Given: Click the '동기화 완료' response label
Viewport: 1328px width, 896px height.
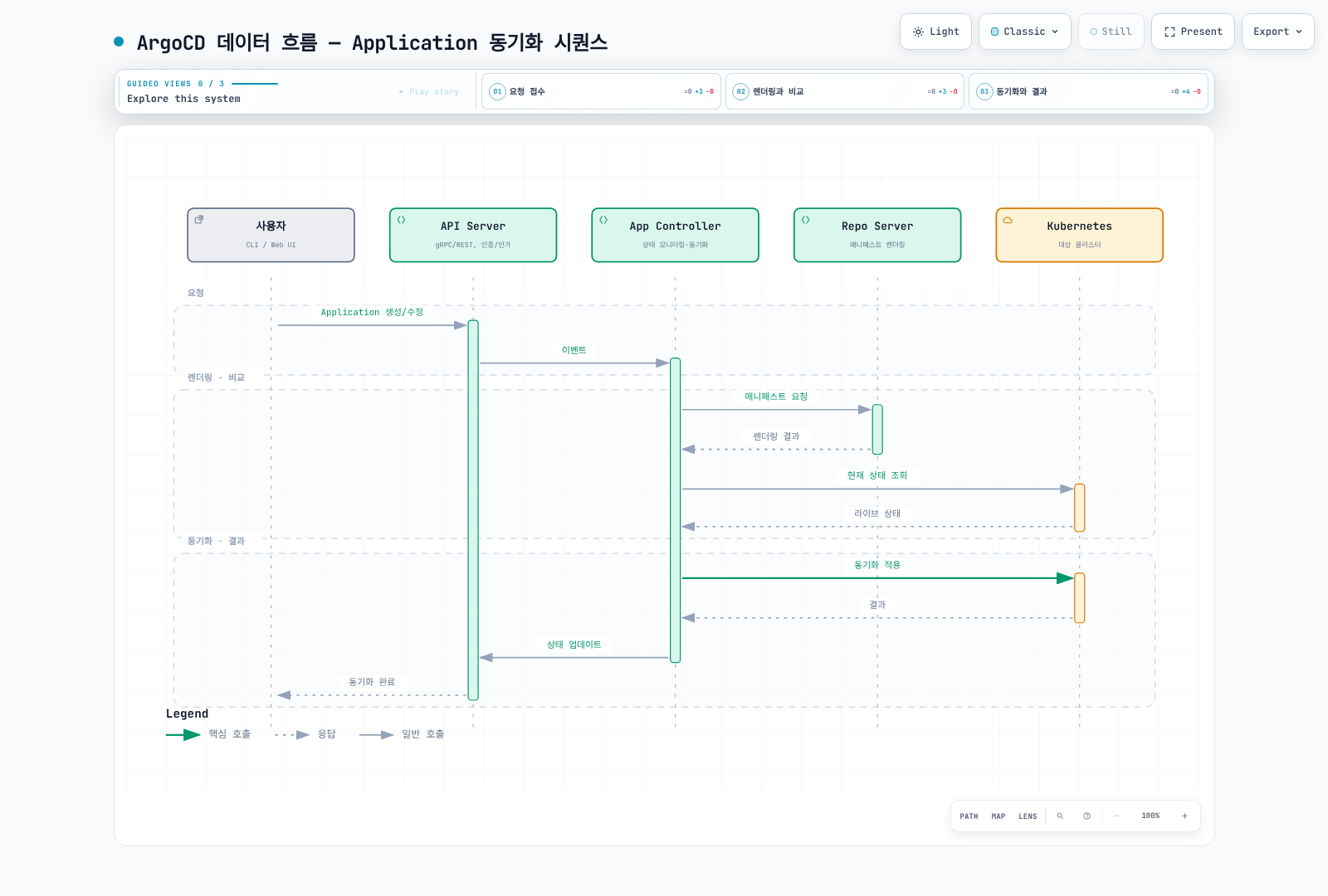Looking at the screenshot, I should tap(372, 682).
